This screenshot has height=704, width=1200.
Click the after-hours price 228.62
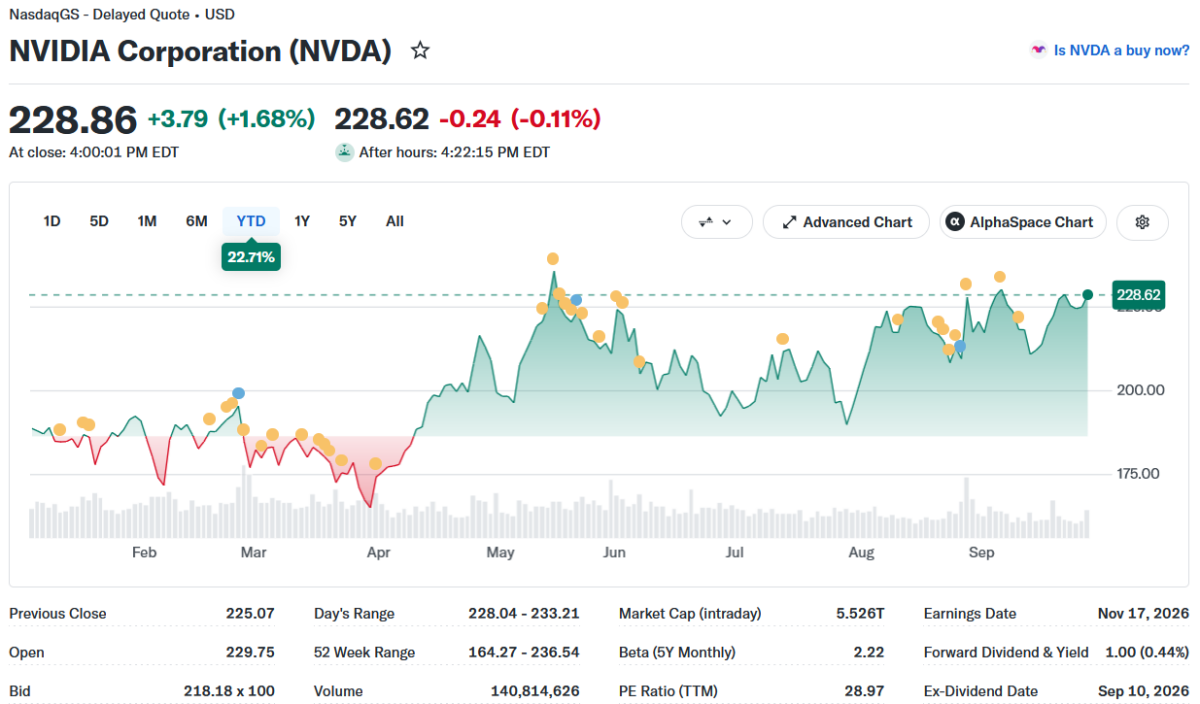click(x=381, y=119)
